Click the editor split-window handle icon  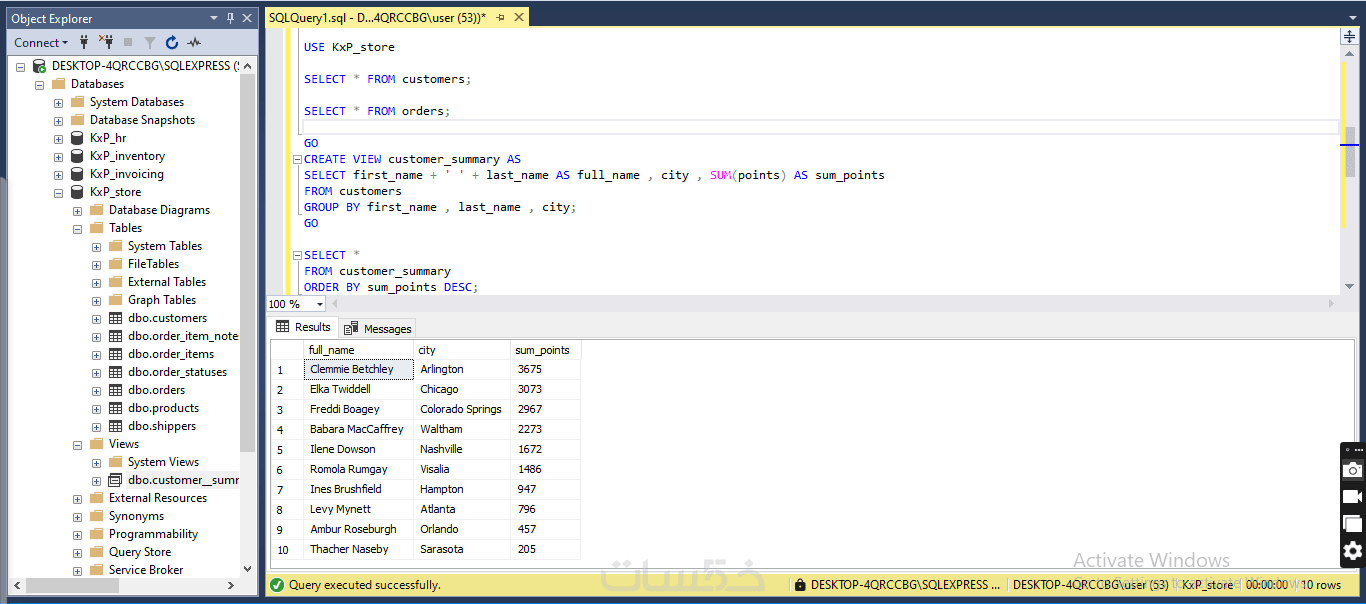pyautogui.click(x=1349, y=36)
